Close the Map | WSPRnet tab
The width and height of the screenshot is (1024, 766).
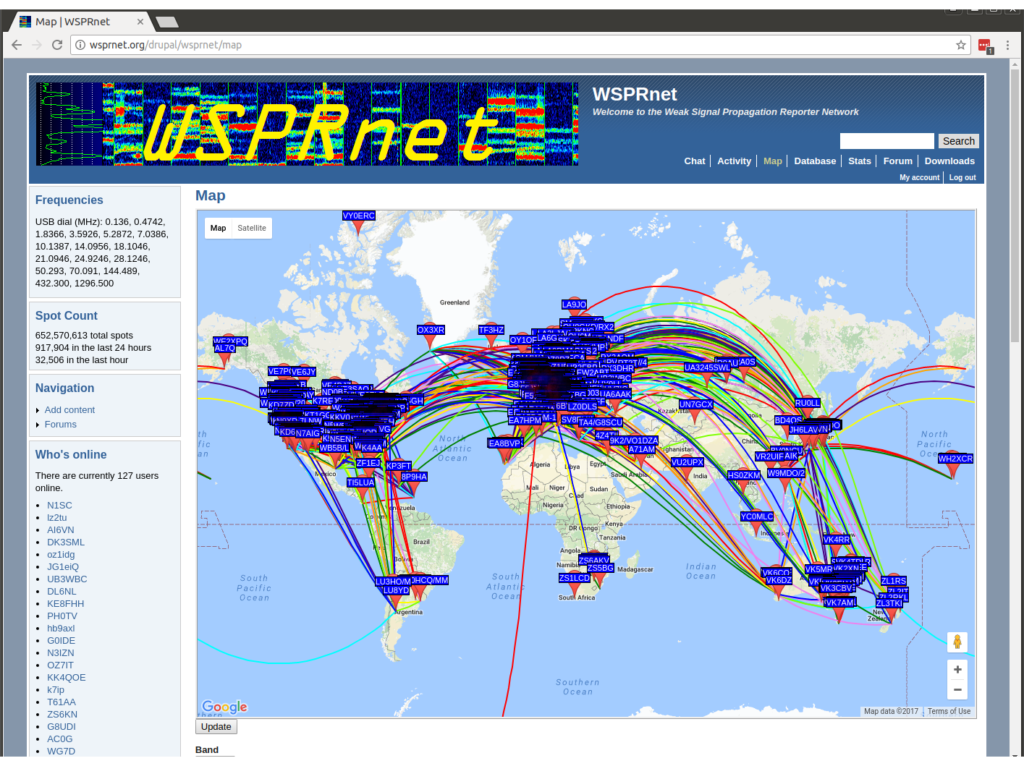click(x=140, y=22)
